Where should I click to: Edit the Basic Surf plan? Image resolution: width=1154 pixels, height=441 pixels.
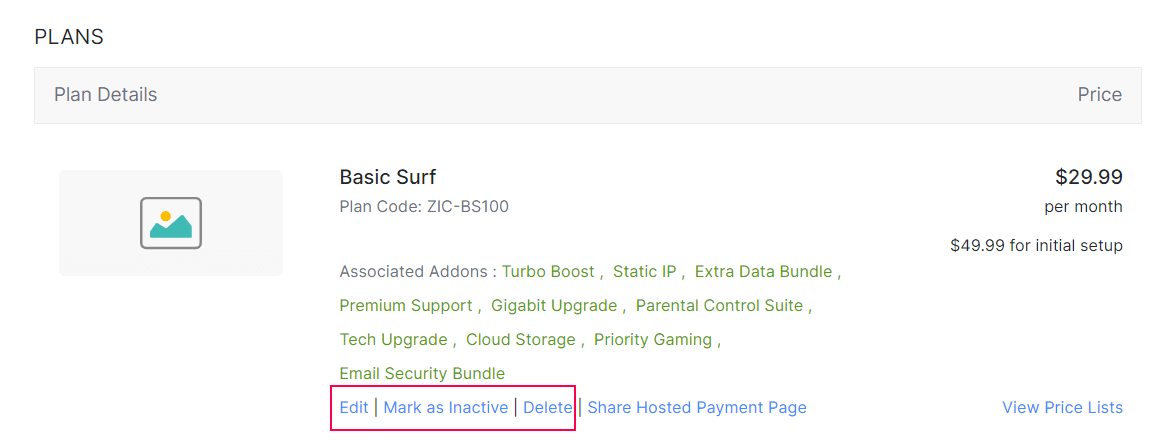click(x=354, y=407)
